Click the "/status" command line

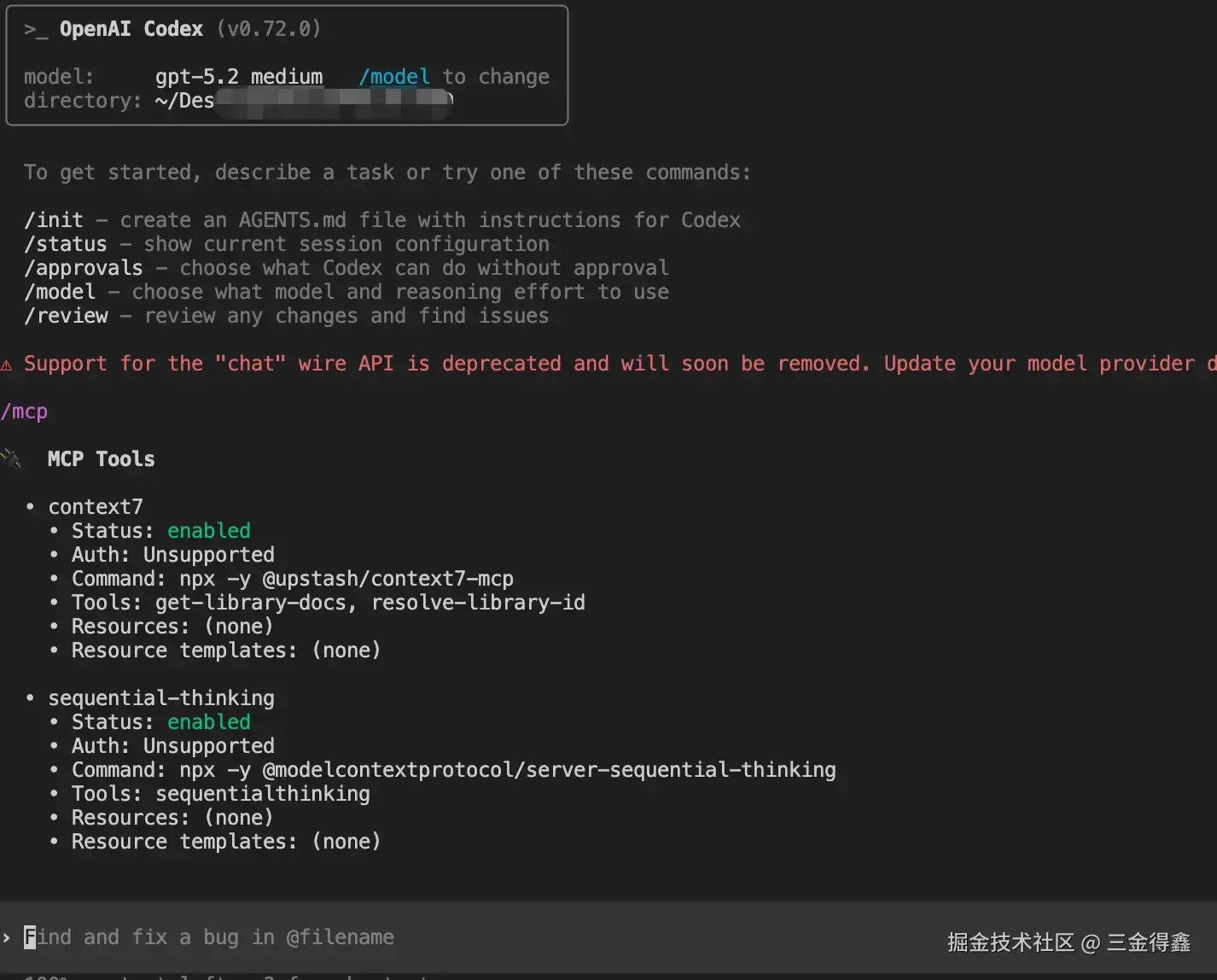click(x=287, y=244)
